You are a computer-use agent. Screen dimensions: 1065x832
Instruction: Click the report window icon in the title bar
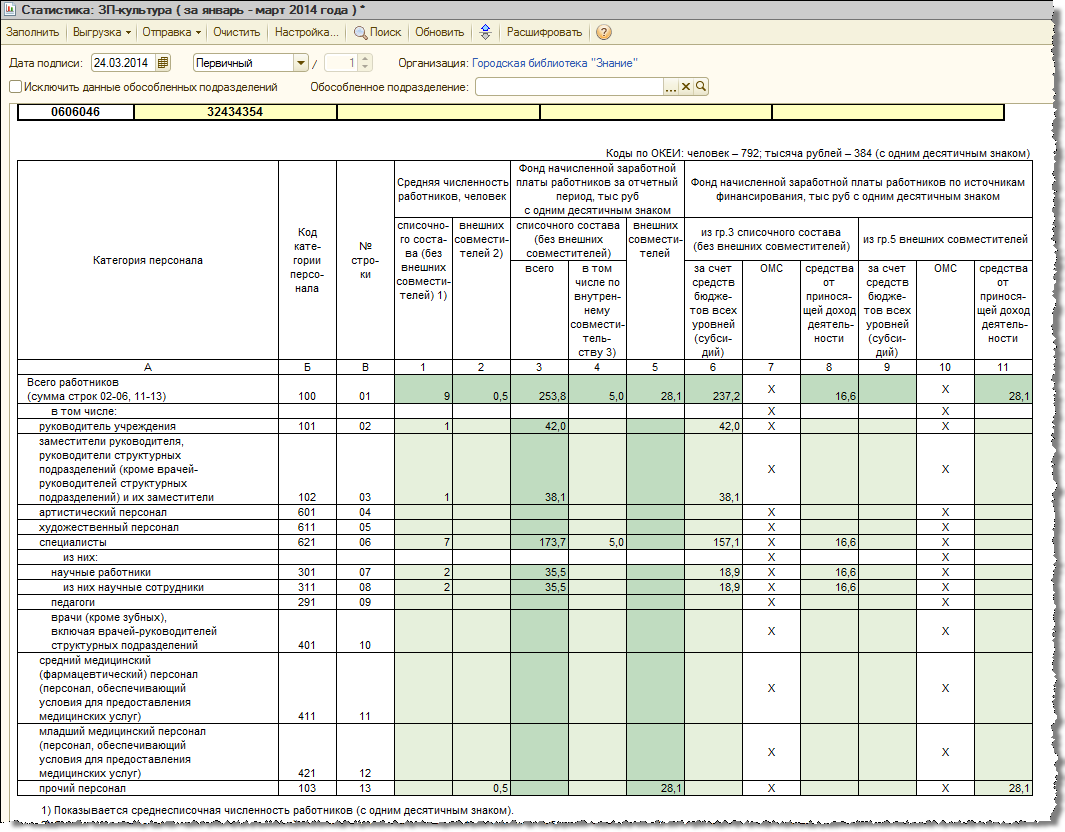click(11, 9)
